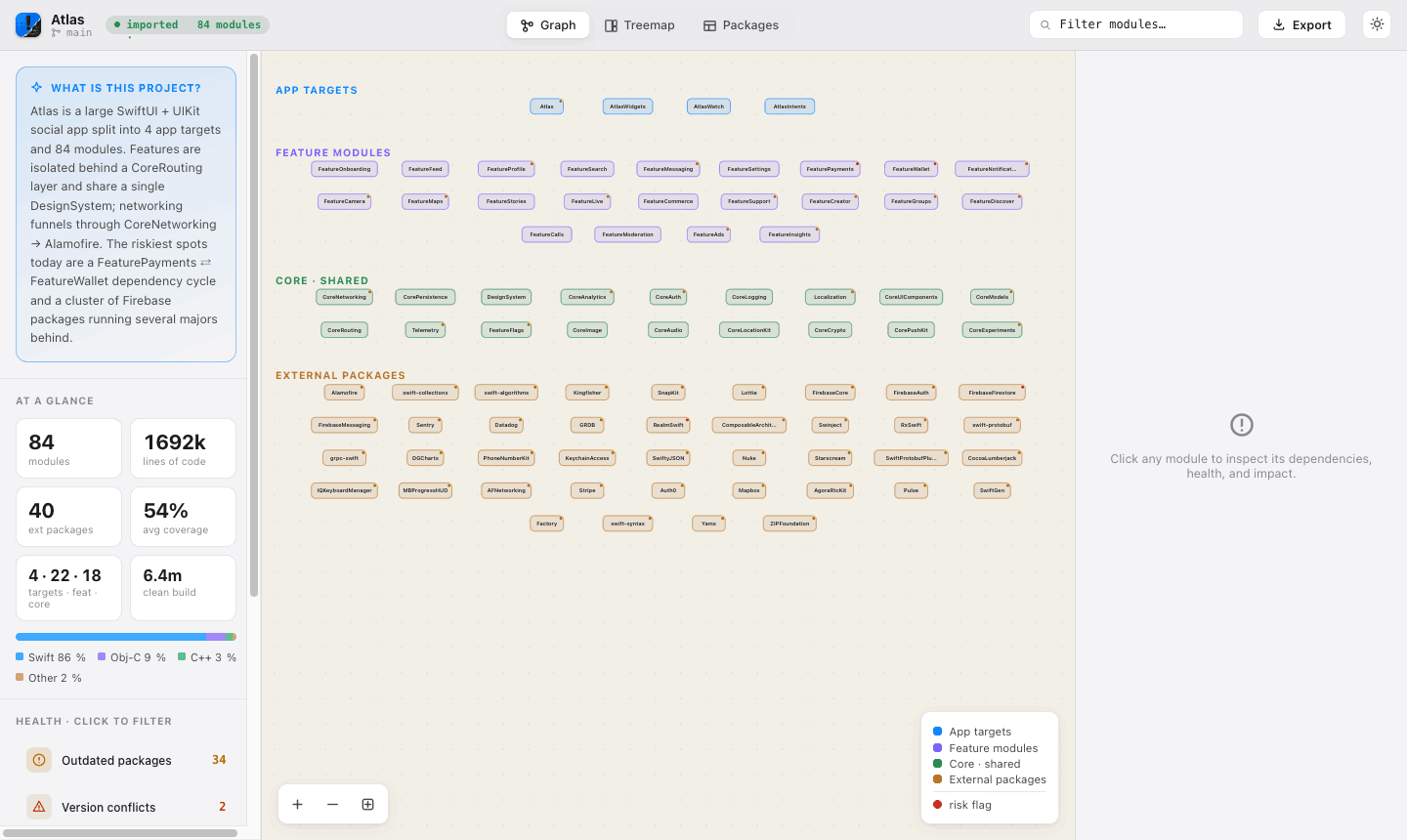Select the FeatureCamera module node

tap(344, 201)
